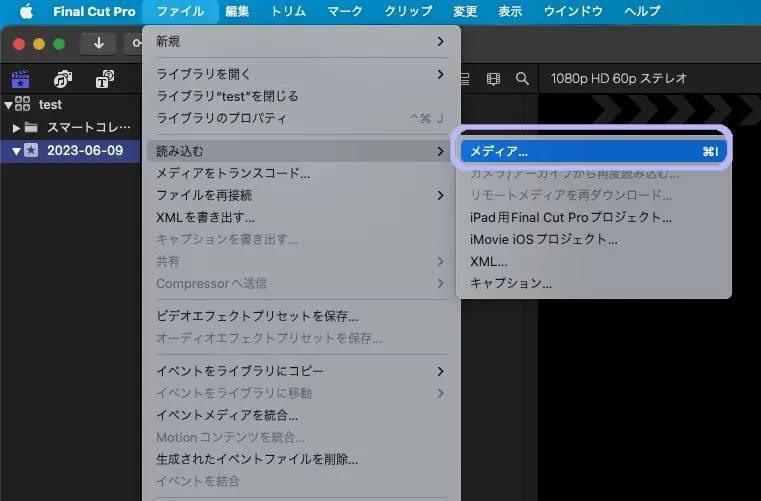The image size is (761, 501).
Task: Click the イベントをライブラリにコピー chevron arrow
Action: coord(440,371)
